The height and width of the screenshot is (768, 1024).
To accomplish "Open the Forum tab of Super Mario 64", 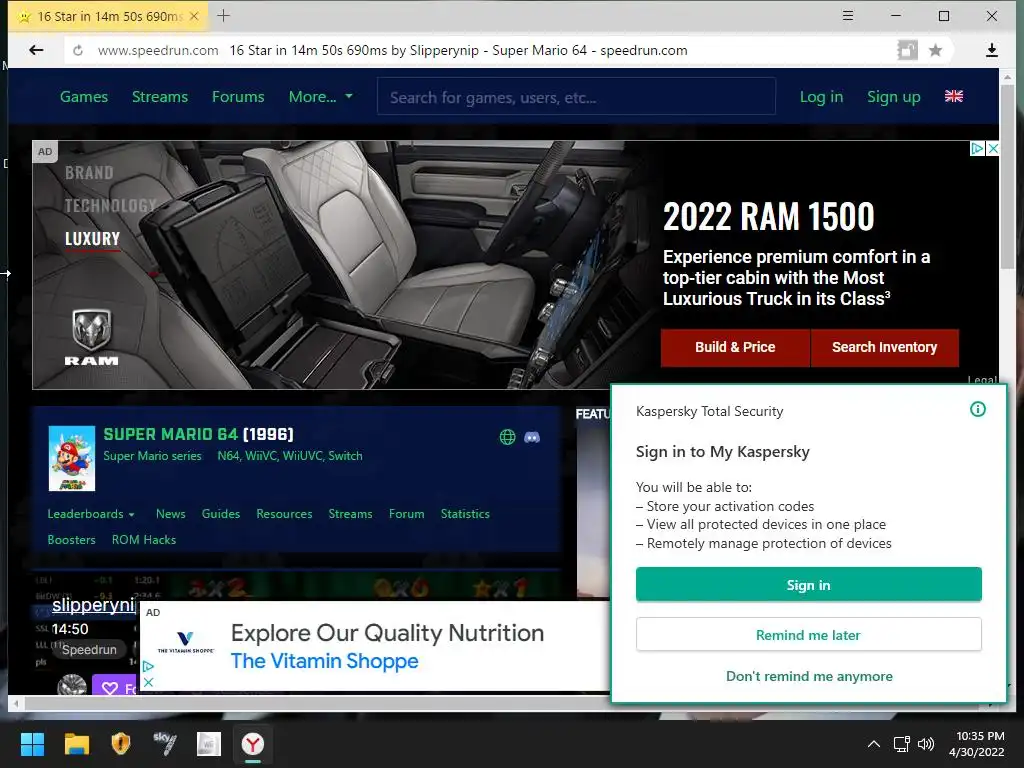I will click(406, 514).
